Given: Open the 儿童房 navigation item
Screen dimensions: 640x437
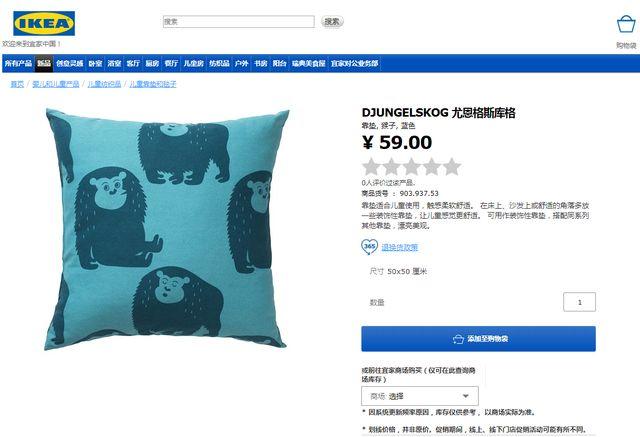Looking at the screenshot, I should click(x=193, y=63).
